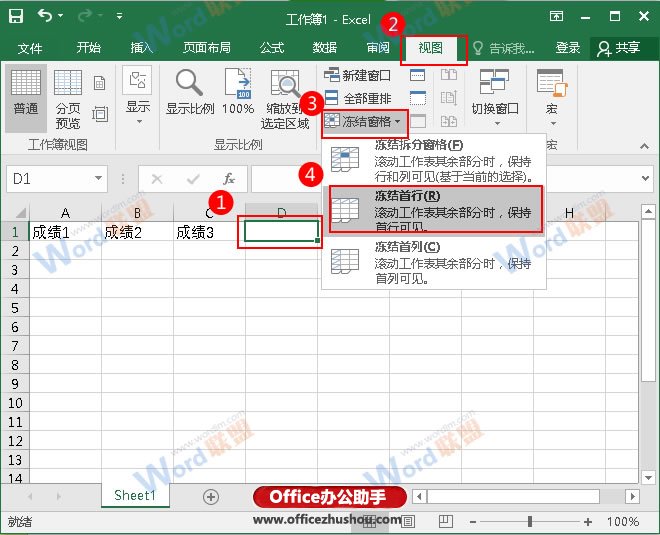Expand the formula bar with the chevron
This screenshot has width=660, height=535.
click(645, 178)
